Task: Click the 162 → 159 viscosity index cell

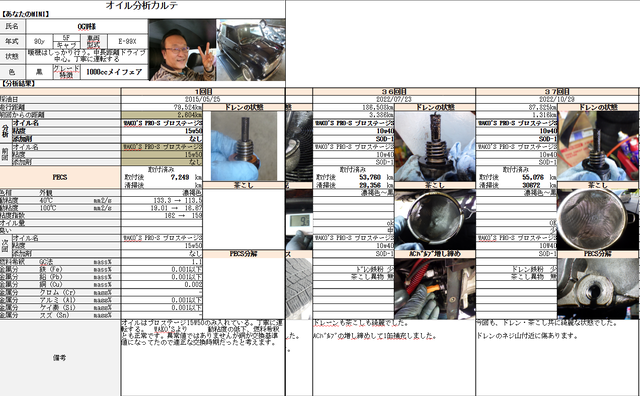Action: pyautogui.click(x=162, y=216)
